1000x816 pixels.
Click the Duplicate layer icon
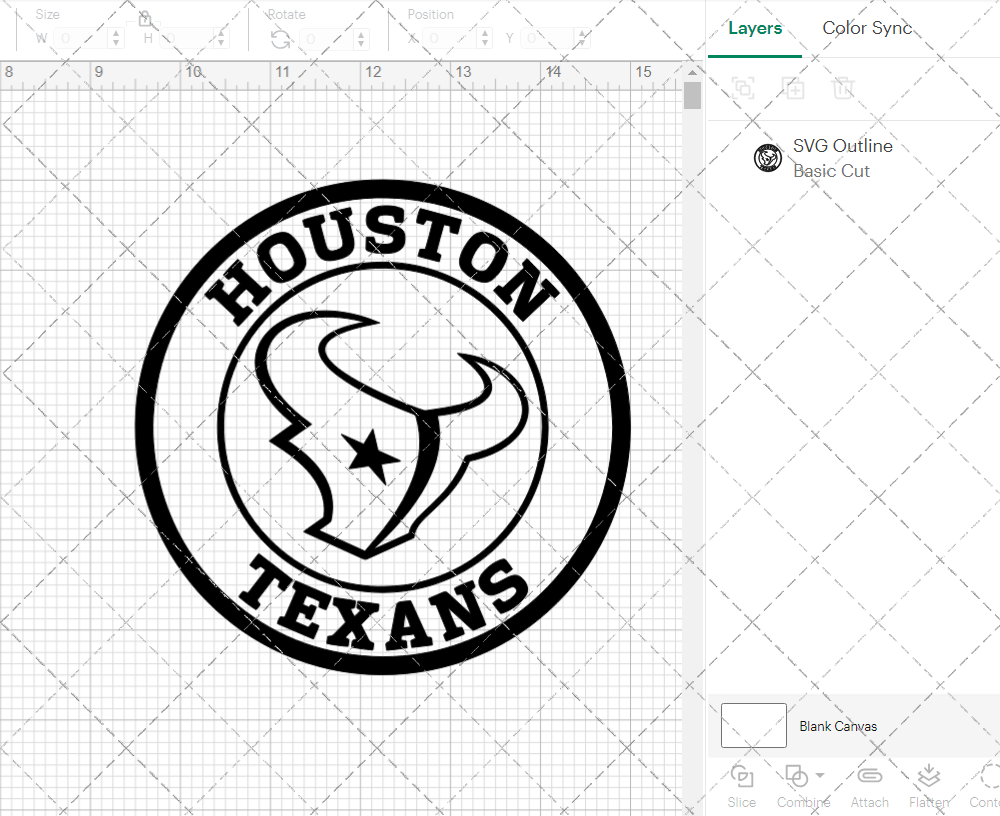tap(794, 88)
